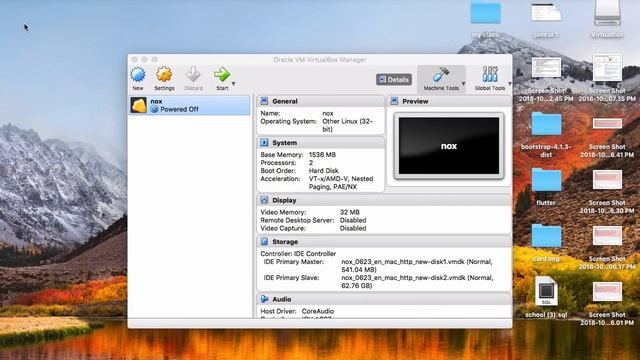Open the Audio section header
Screen dimensions: 640x360
tap(384, 299)
